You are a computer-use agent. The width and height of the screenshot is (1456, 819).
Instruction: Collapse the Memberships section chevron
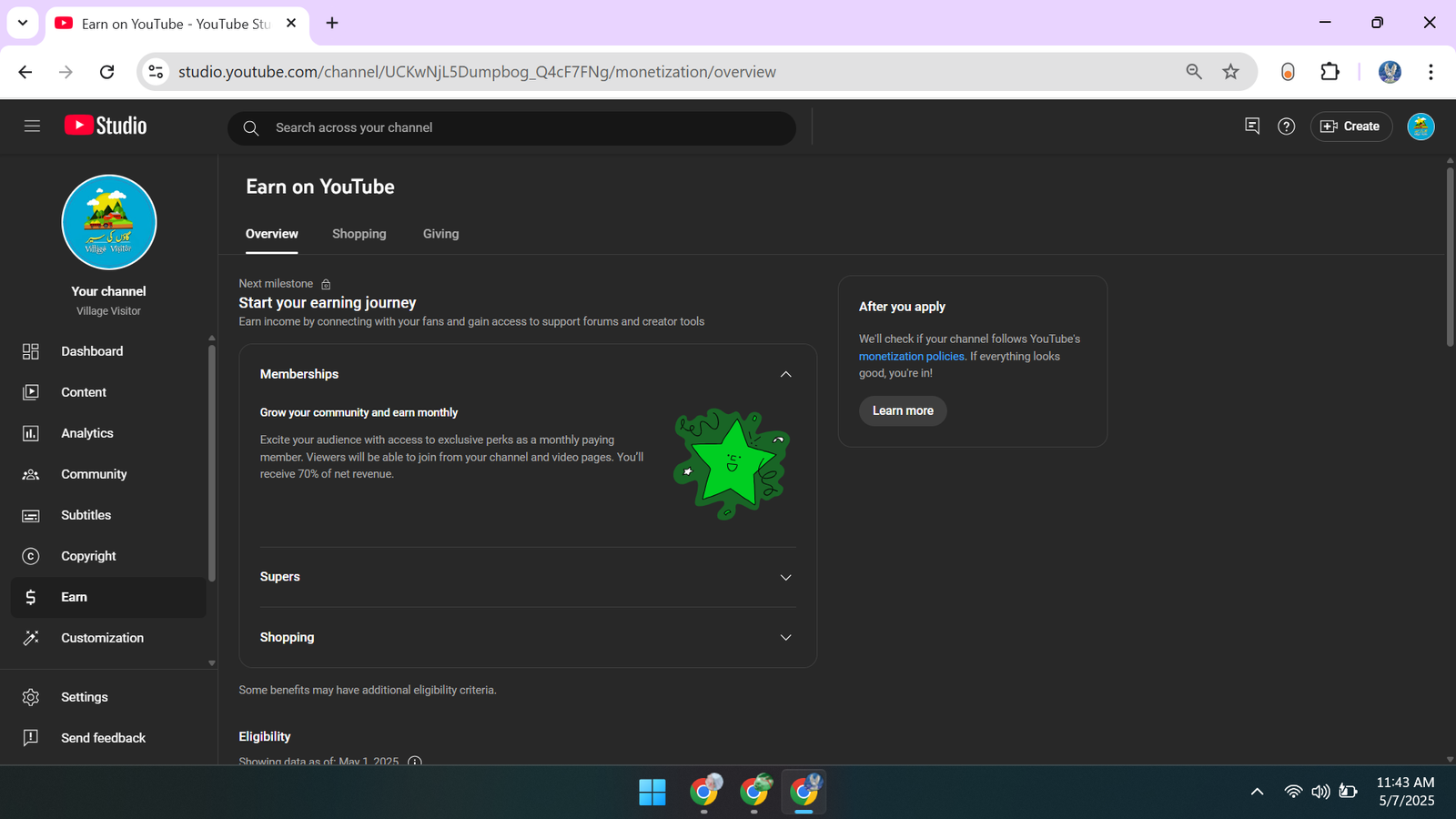[x=785, y=374]
